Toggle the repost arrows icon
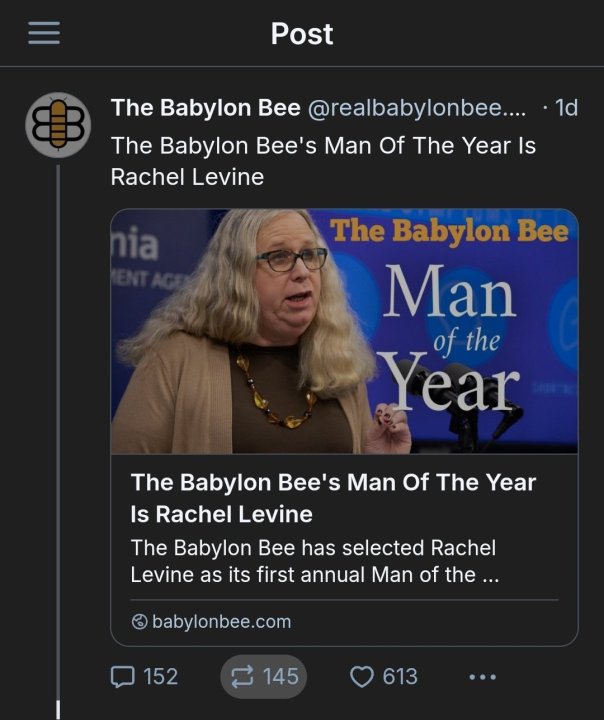 click(x=242, y=677)
